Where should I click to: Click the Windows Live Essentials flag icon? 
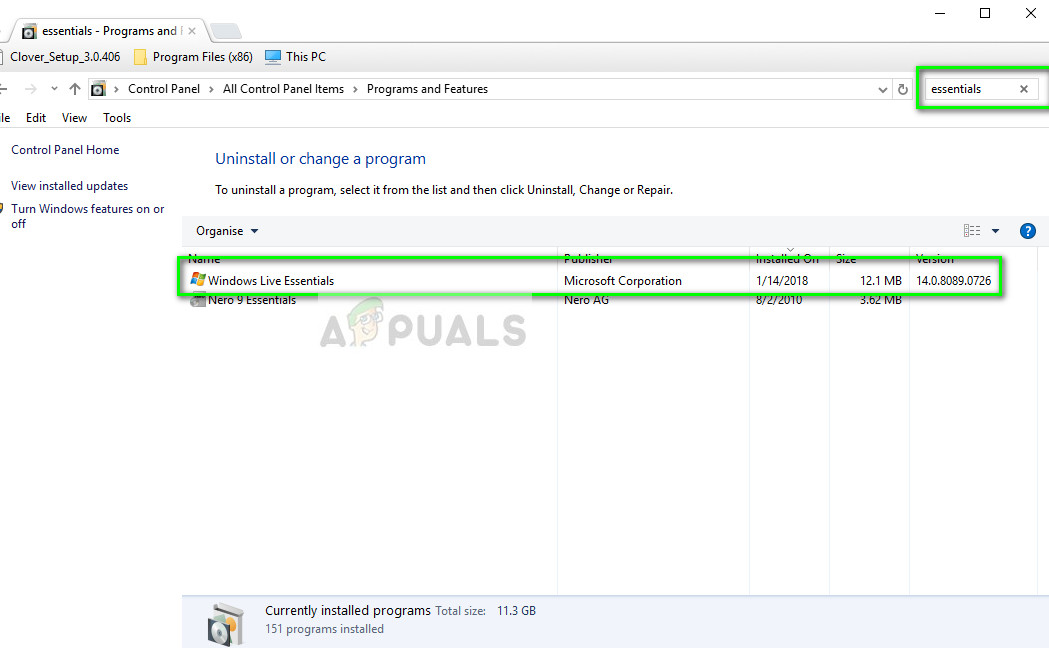point(197,280)
